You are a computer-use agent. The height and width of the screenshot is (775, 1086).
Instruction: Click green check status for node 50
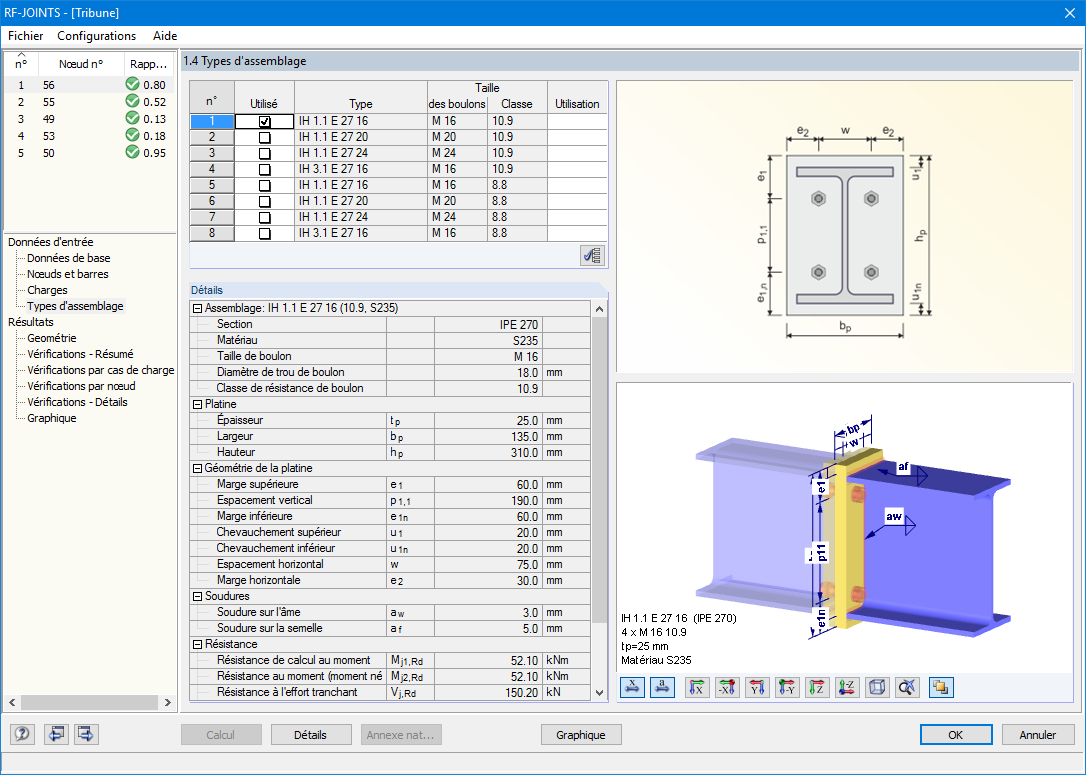click(x=132, y=152)
